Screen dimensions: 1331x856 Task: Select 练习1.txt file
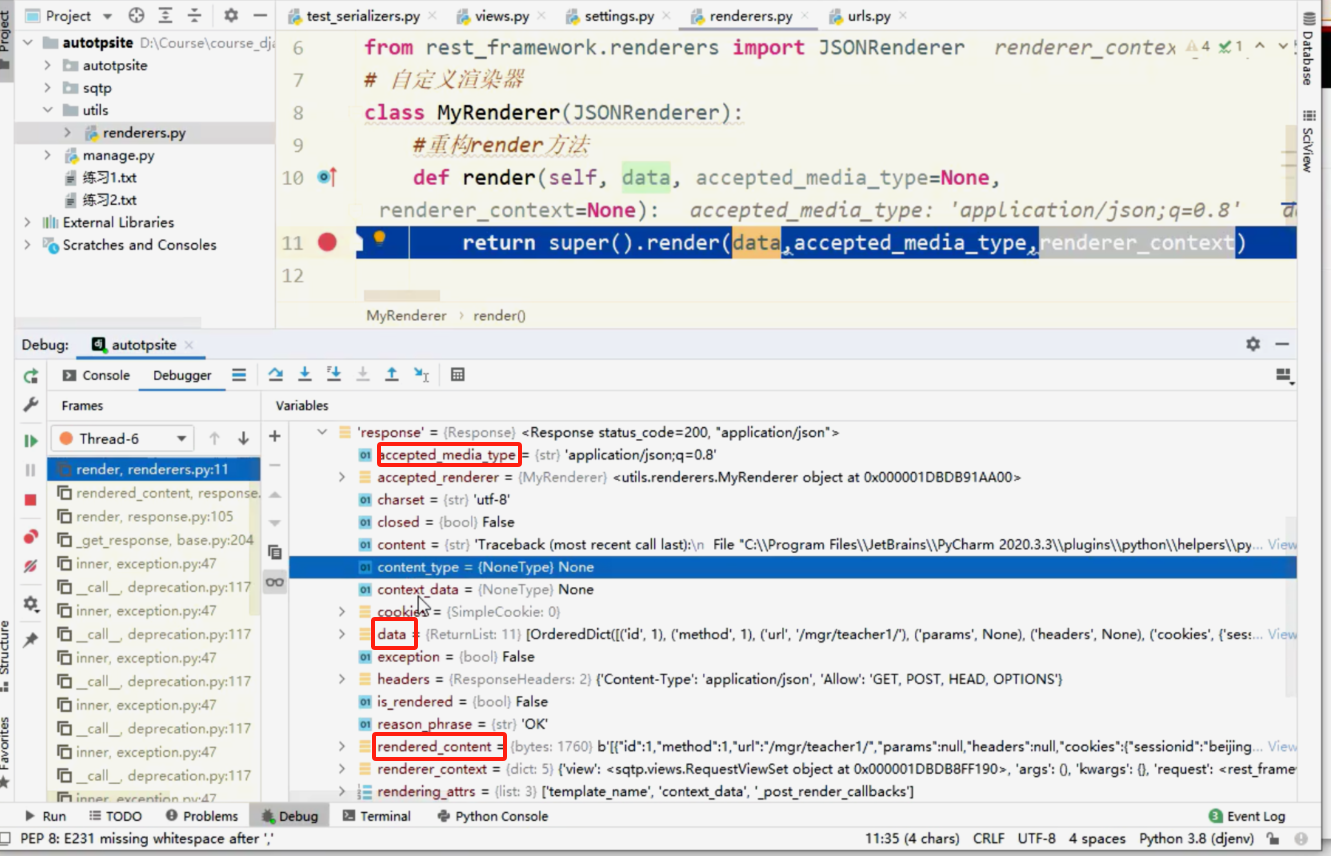(x=110, y=177)
